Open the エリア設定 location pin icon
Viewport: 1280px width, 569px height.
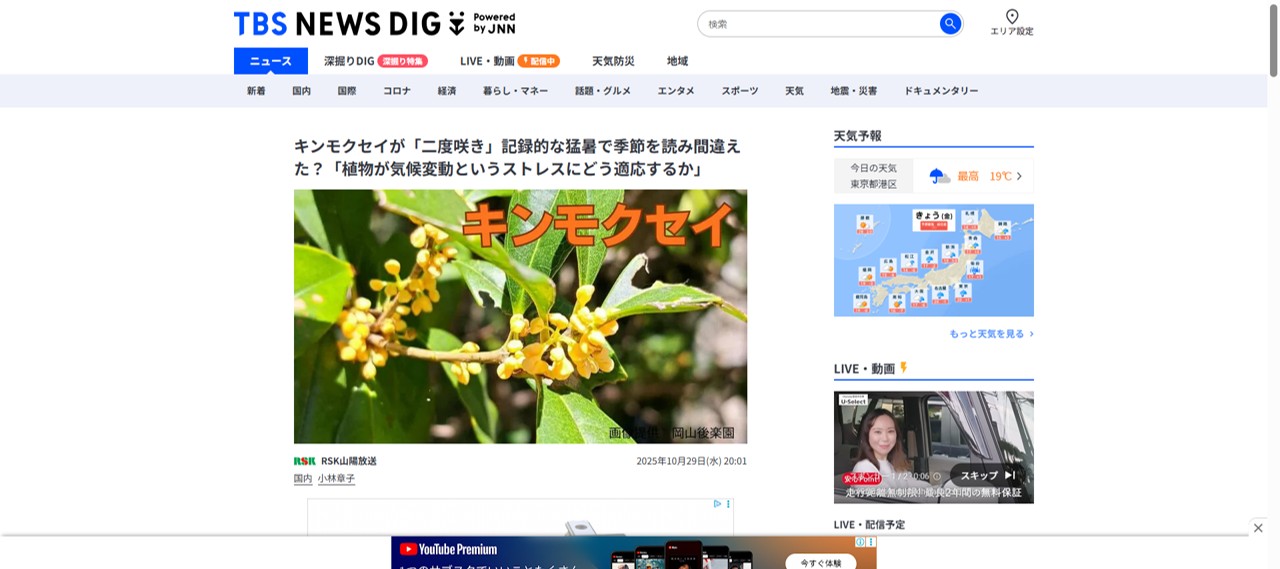point(1011,17)
